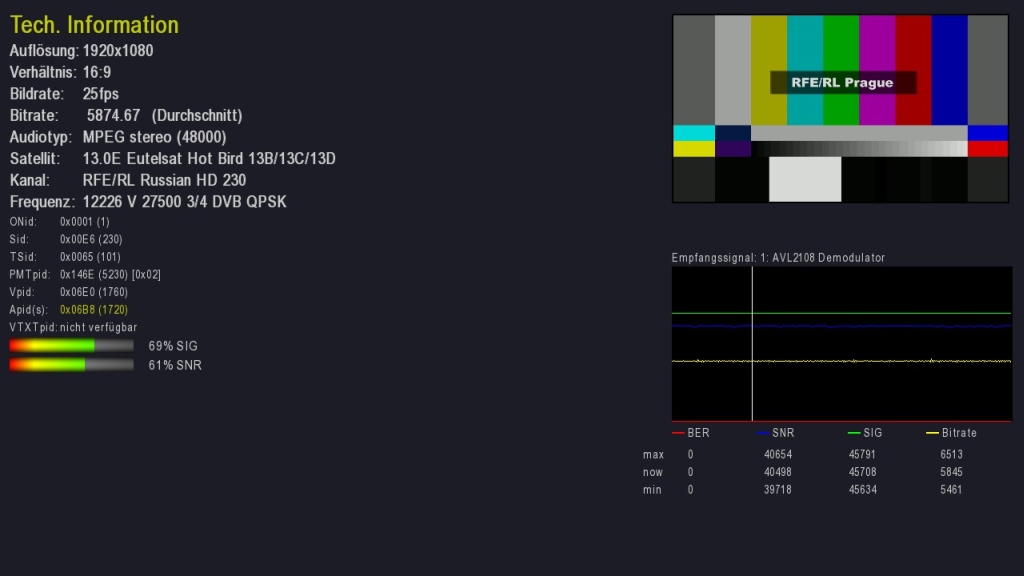Select max Bitrate value 6513
The height and width of the screenshot is (576, 1024).
click(952, 455)
